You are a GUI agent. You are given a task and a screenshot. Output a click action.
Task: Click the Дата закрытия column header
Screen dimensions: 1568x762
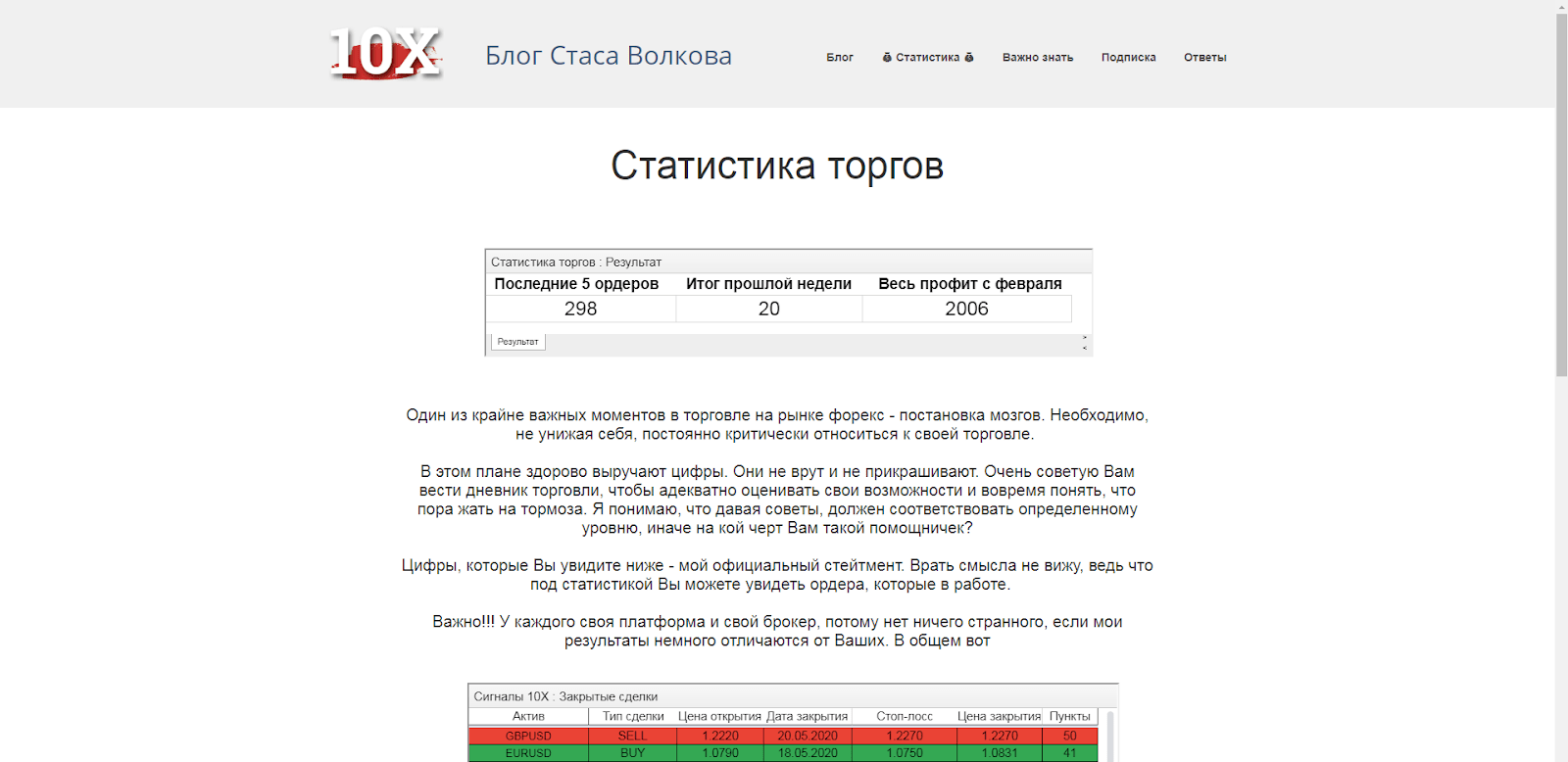click(808, 716)
